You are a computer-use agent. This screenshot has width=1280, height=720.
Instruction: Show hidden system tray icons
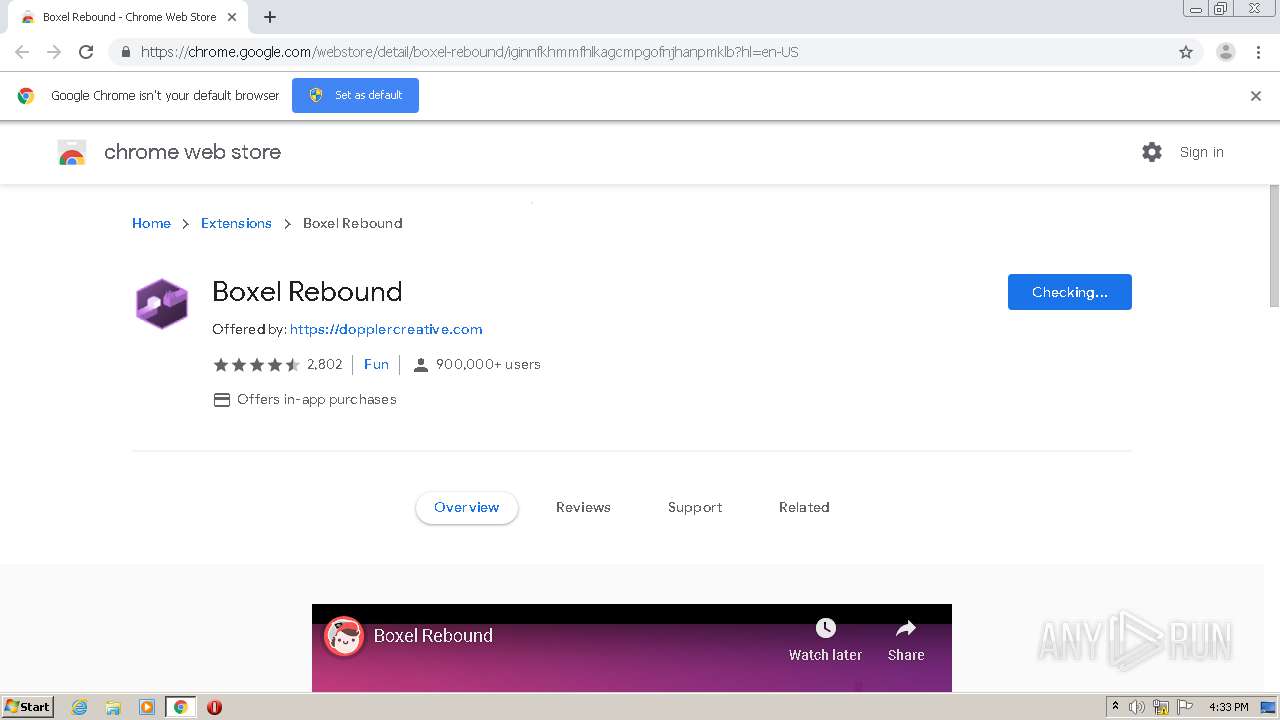click(1115, 707)
